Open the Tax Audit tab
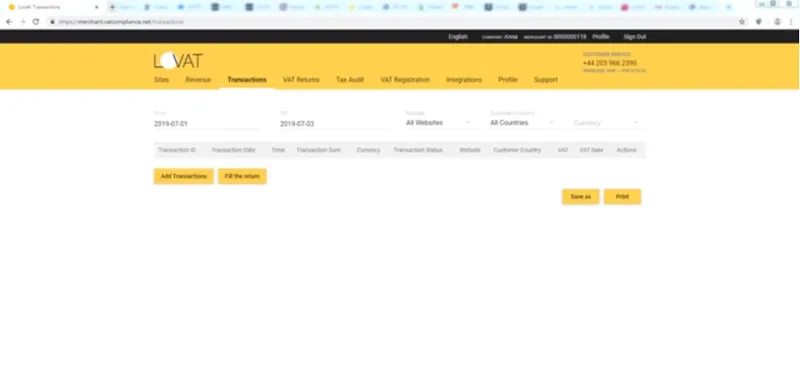The height and width of the screenshot is (380, 800). coord(350,80)
